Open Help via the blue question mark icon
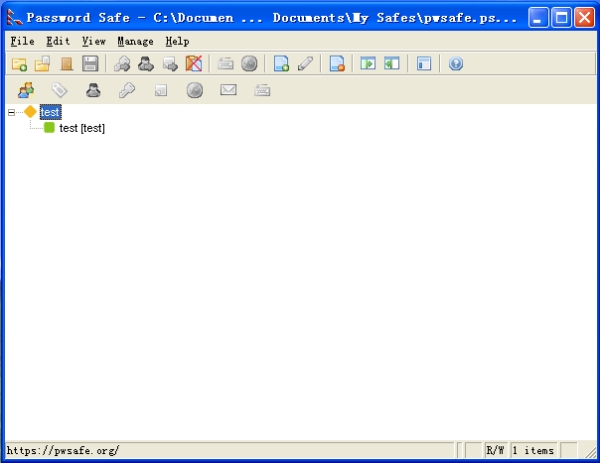This screenshot has height=463, width=600. click(456, 64)
